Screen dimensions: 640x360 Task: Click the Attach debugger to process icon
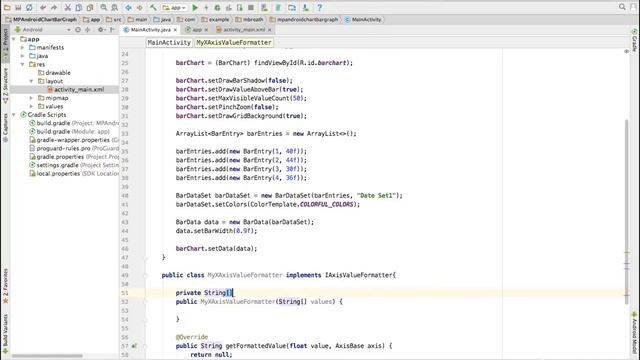pyautogui.click(x=240, y=7)
